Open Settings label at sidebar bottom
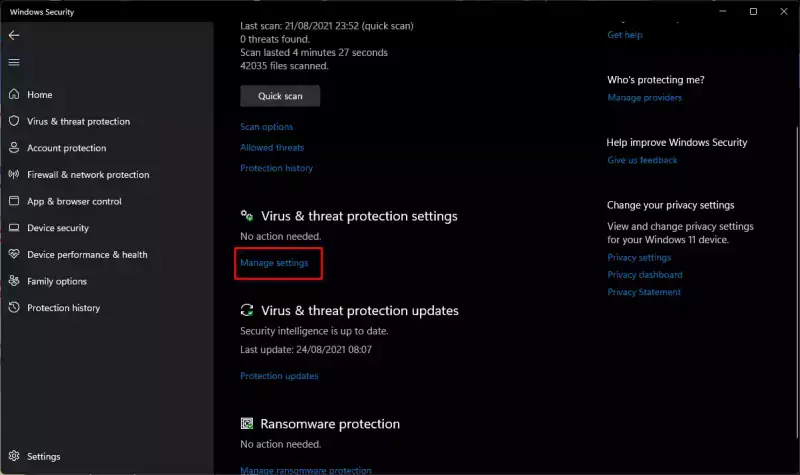This screenshot has width=800, height=475. tap(43, 456)
